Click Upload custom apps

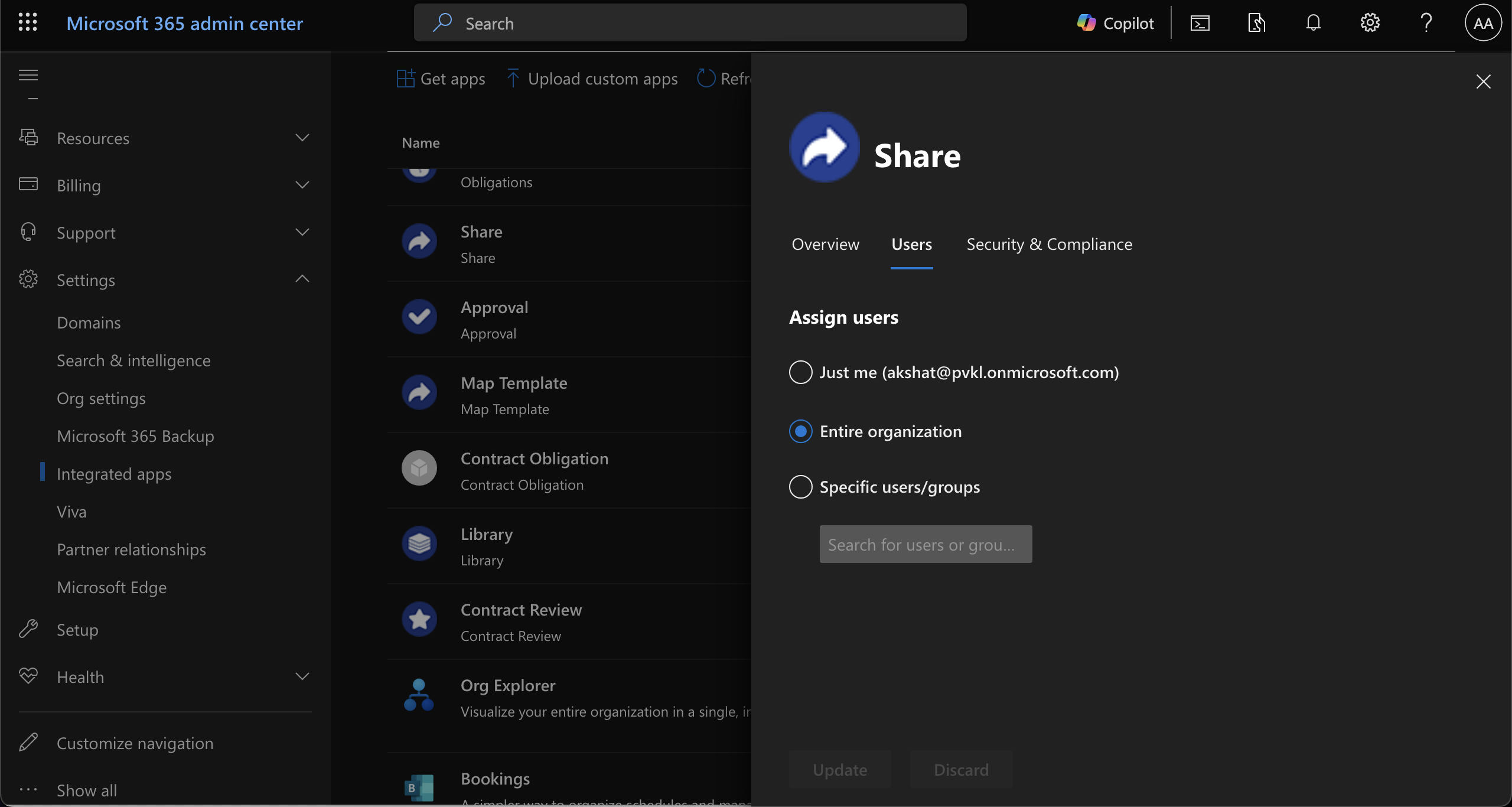[592, 79]
